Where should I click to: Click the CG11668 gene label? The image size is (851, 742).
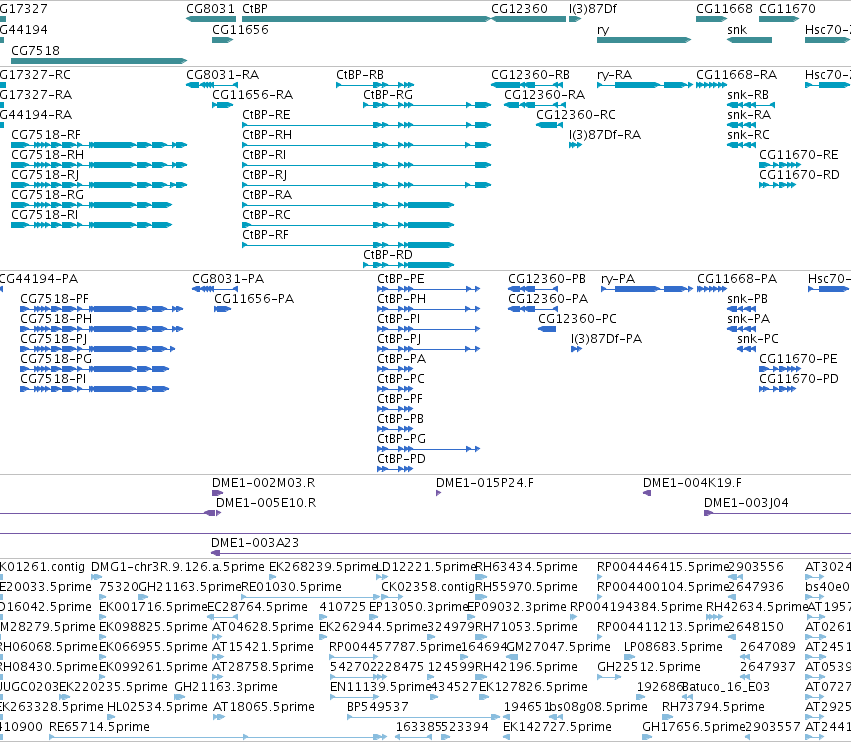[724, 9]
